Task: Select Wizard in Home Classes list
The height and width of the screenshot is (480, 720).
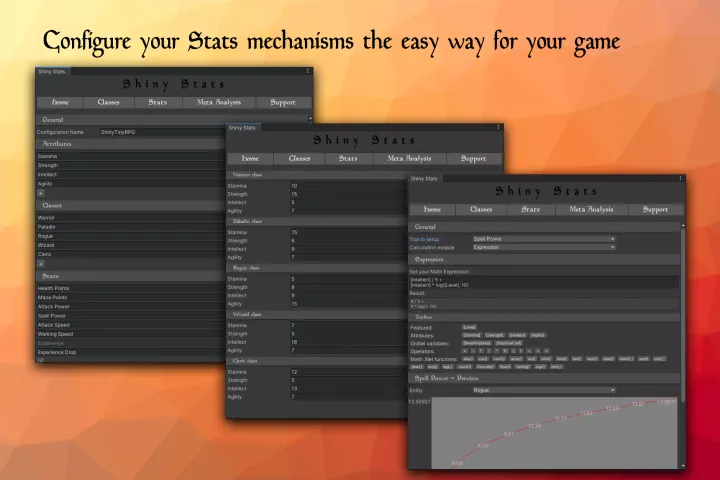Action: pyautogui.click(x=131, y=245)
